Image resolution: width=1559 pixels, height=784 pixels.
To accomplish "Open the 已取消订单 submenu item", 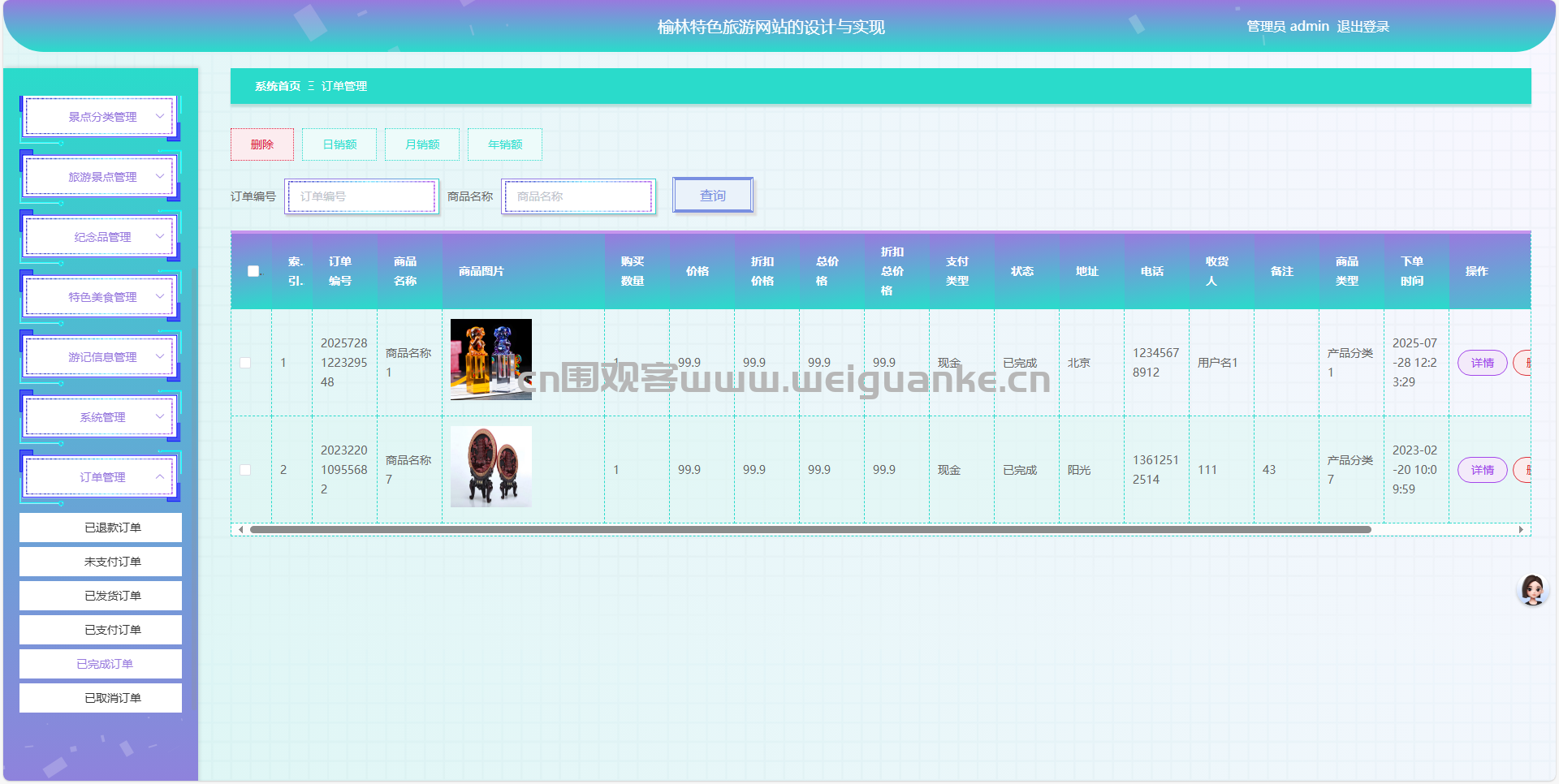I will point(101,698).
